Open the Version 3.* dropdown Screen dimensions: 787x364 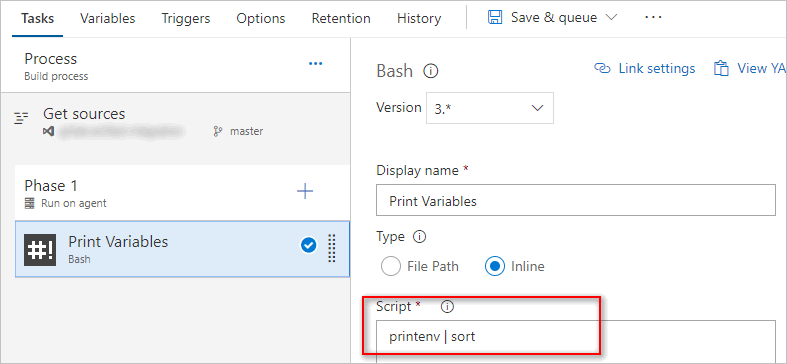point(490,108)
